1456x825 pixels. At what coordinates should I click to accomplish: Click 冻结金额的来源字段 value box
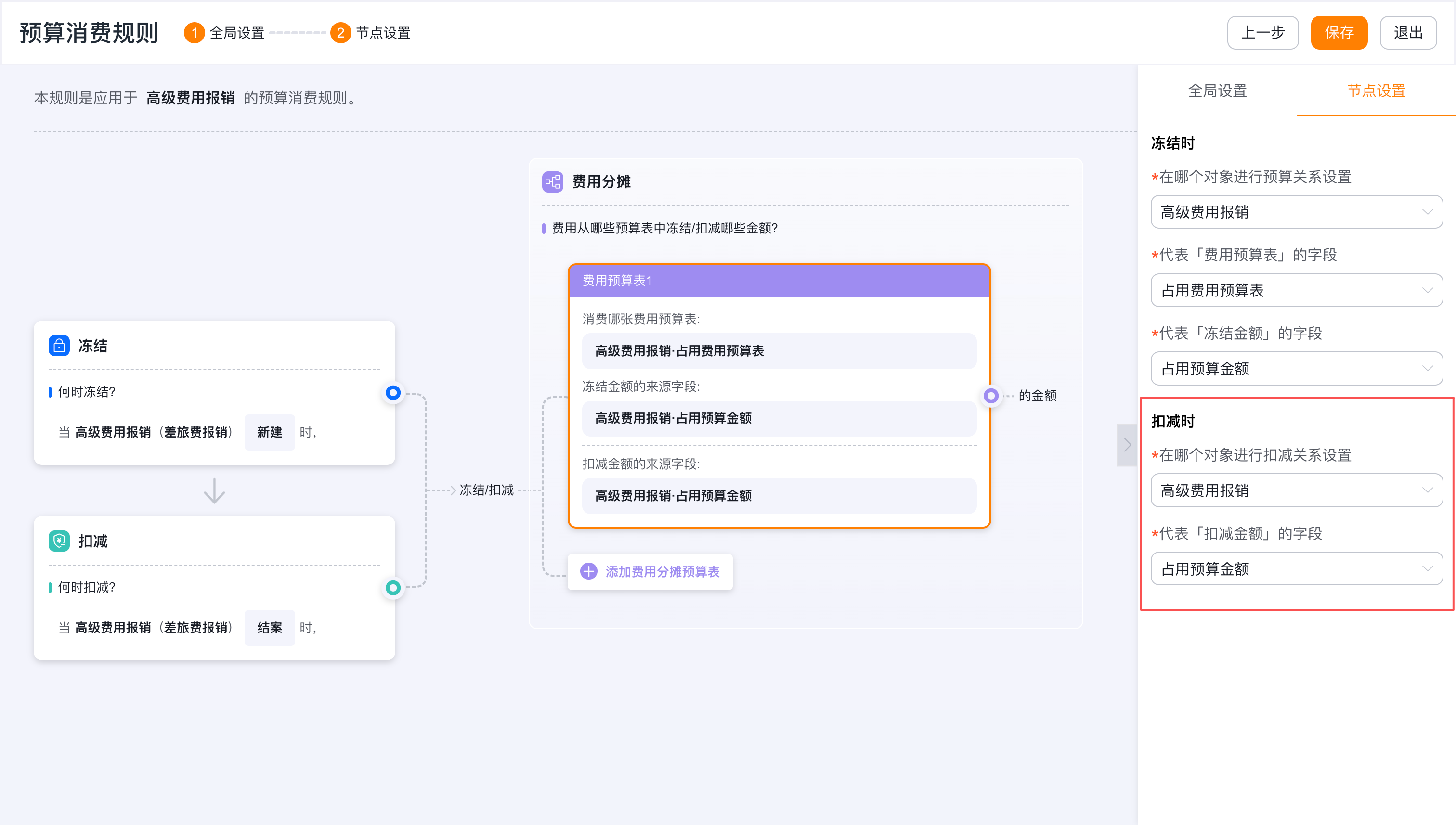coord(780,418)
